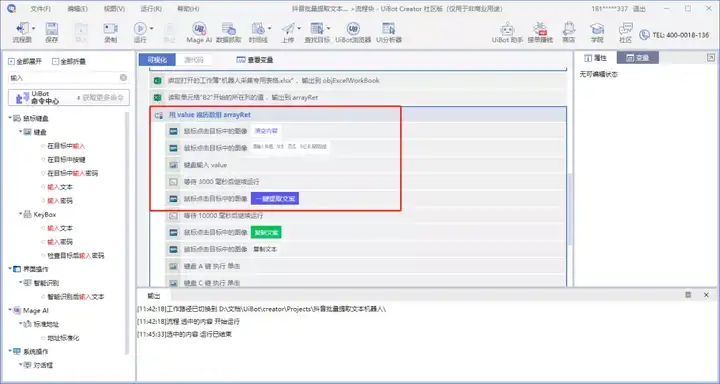Collapse the 智能识别 tree node

(x=21, y=282)
